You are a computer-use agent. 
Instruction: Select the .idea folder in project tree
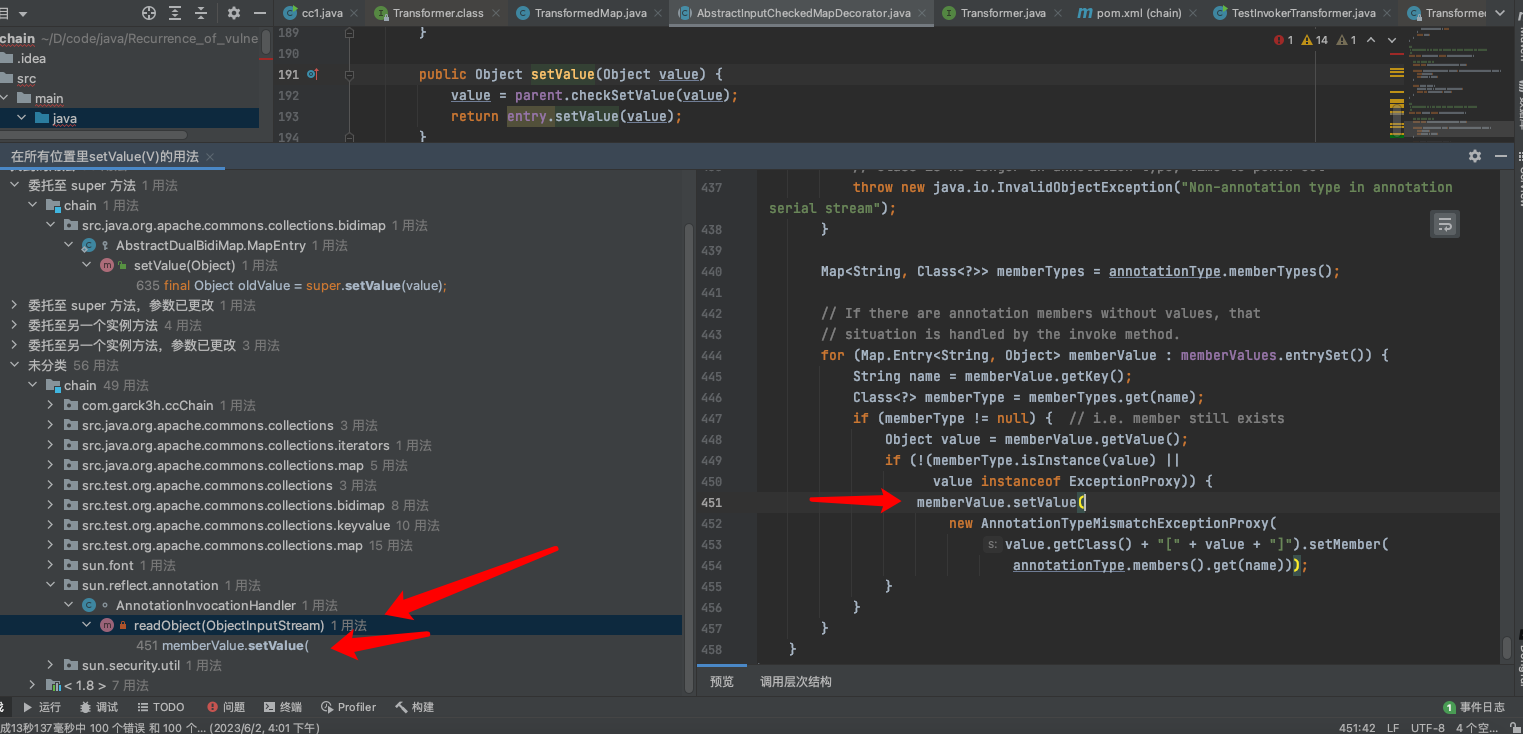point(32,58)
